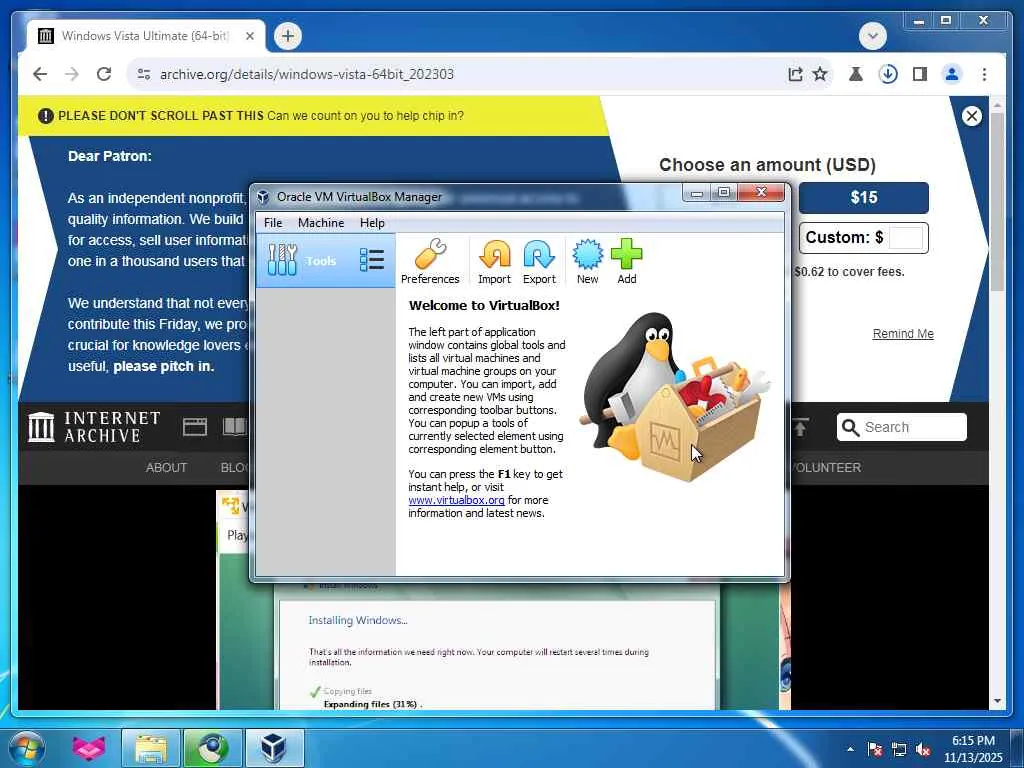Create a New virtual machine
Image resolution: width=1024 pixels, height=768 pixels.
tap(587, 261)
